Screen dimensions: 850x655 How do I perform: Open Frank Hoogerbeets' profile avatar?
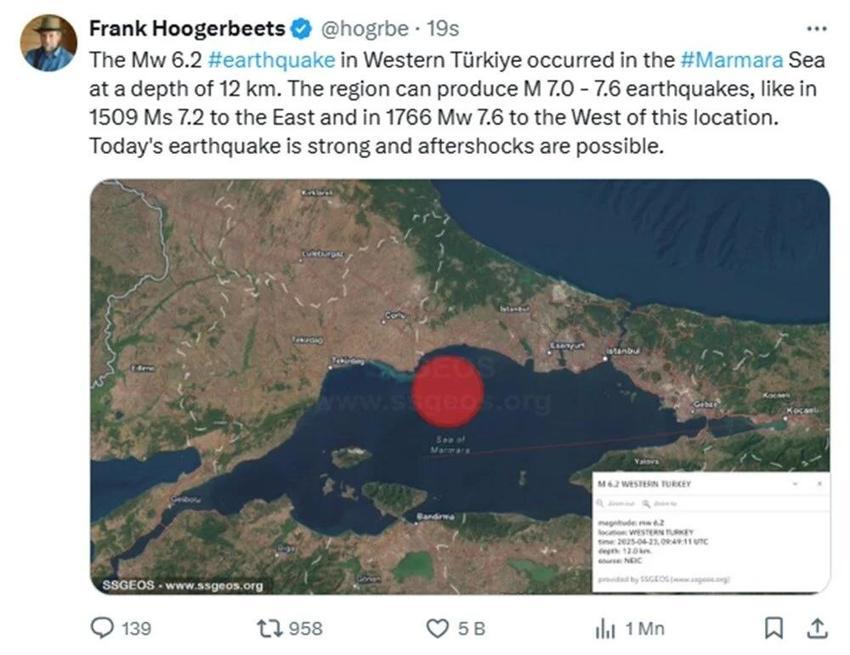[x=48, y=35]
